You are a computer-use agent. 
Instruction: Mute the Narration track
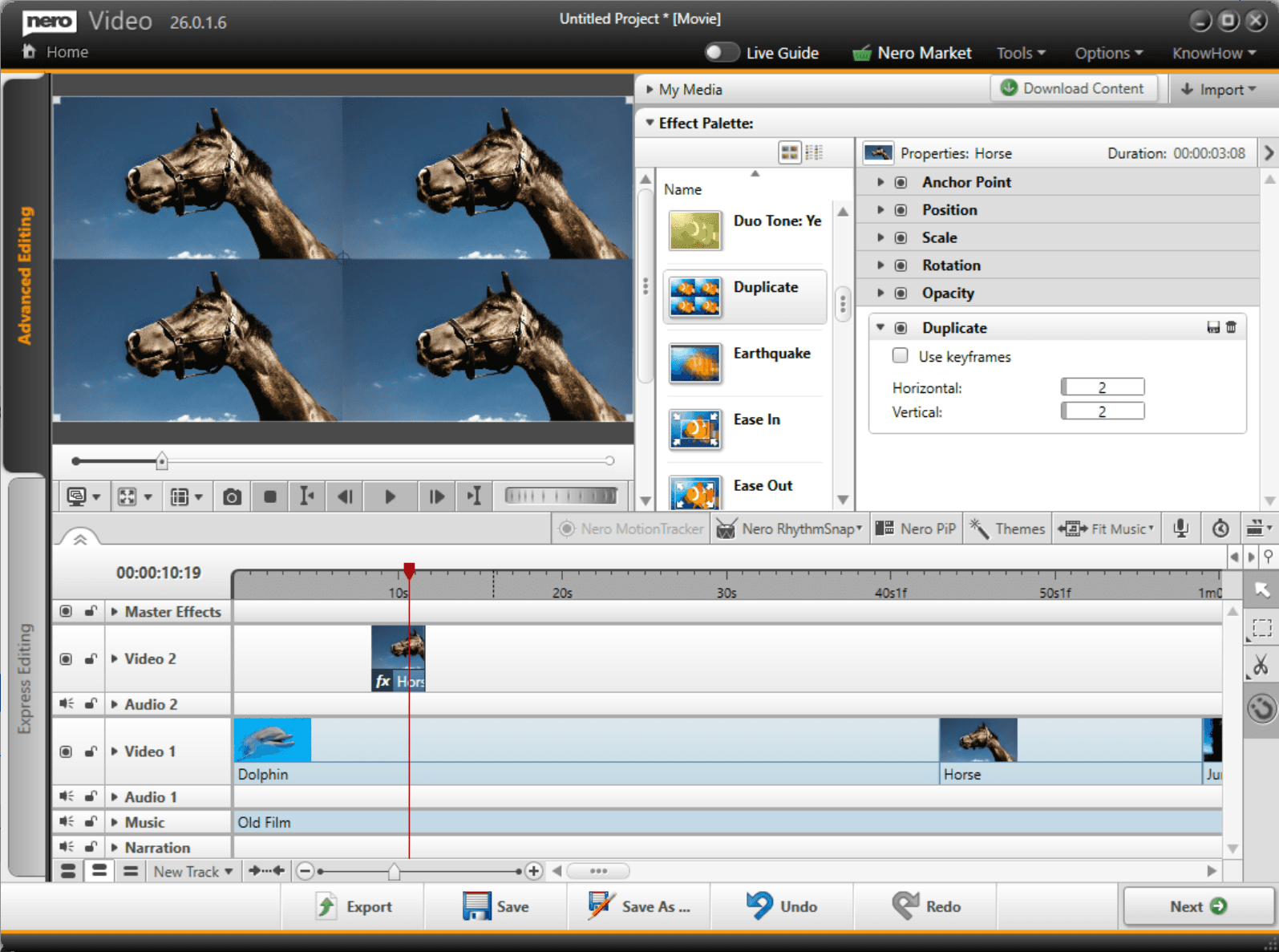tap(67, 848)
